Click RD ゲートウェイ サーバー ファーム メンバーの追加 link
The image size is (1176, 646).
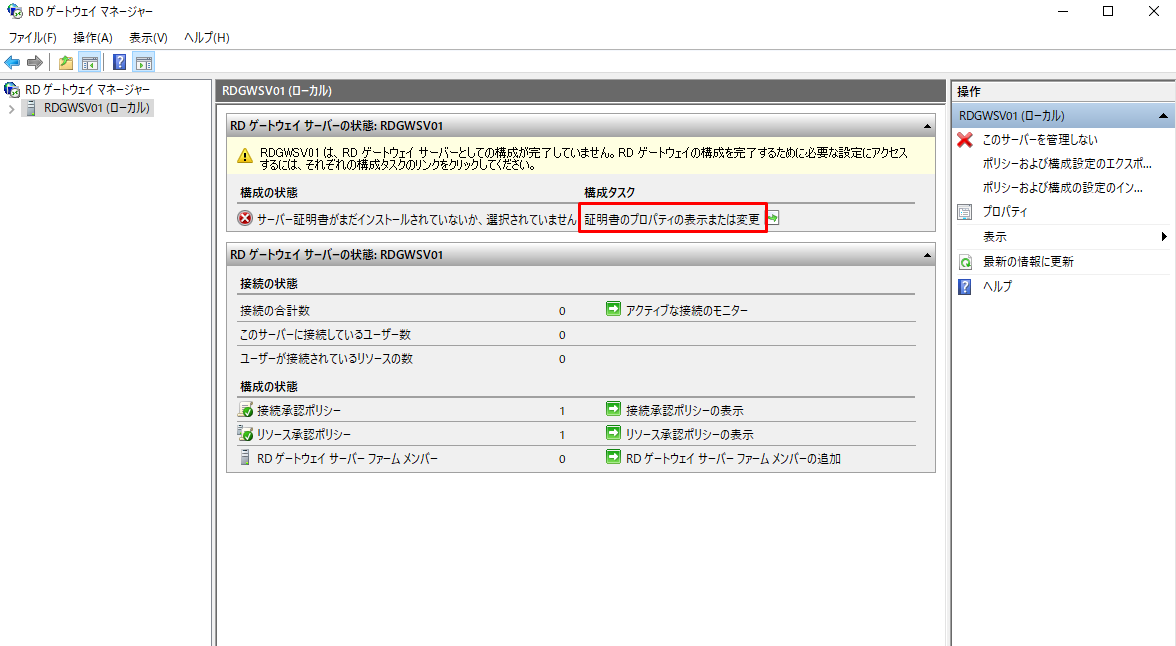coord(733,458)
